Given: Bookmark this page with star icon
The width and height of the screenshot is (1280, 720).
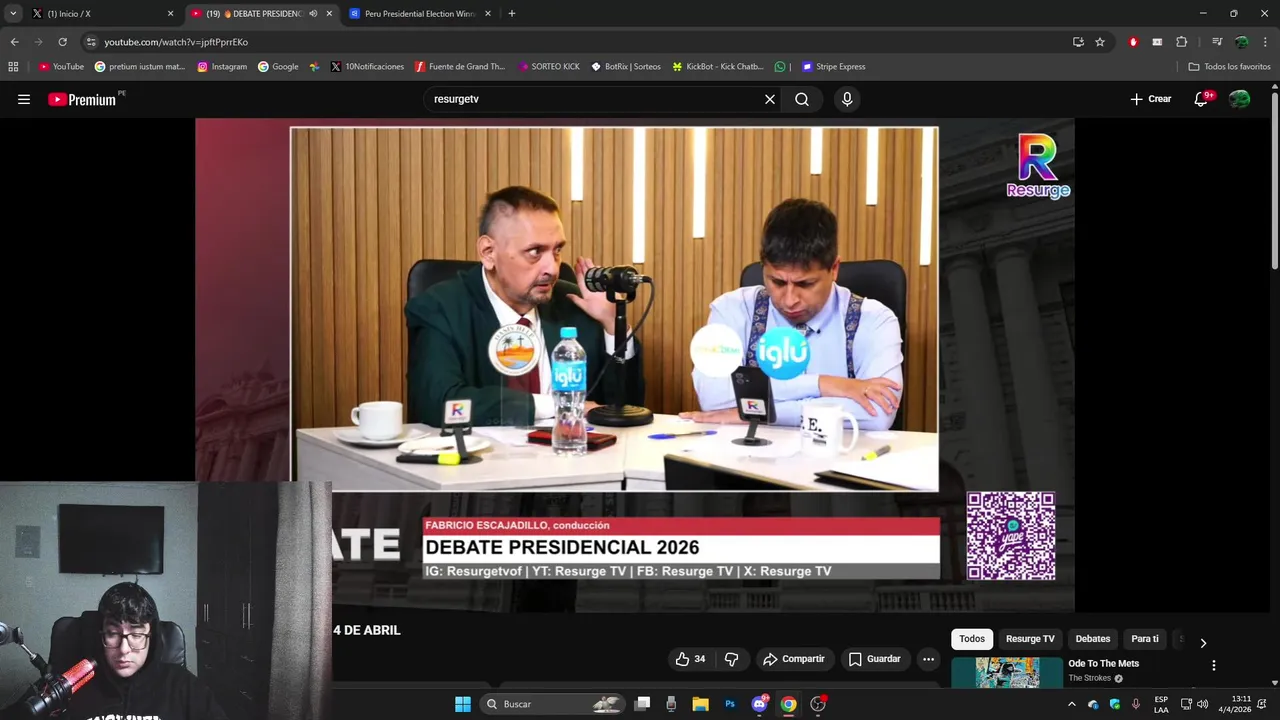Looking at the screenshot, I should pos(1100,42).
